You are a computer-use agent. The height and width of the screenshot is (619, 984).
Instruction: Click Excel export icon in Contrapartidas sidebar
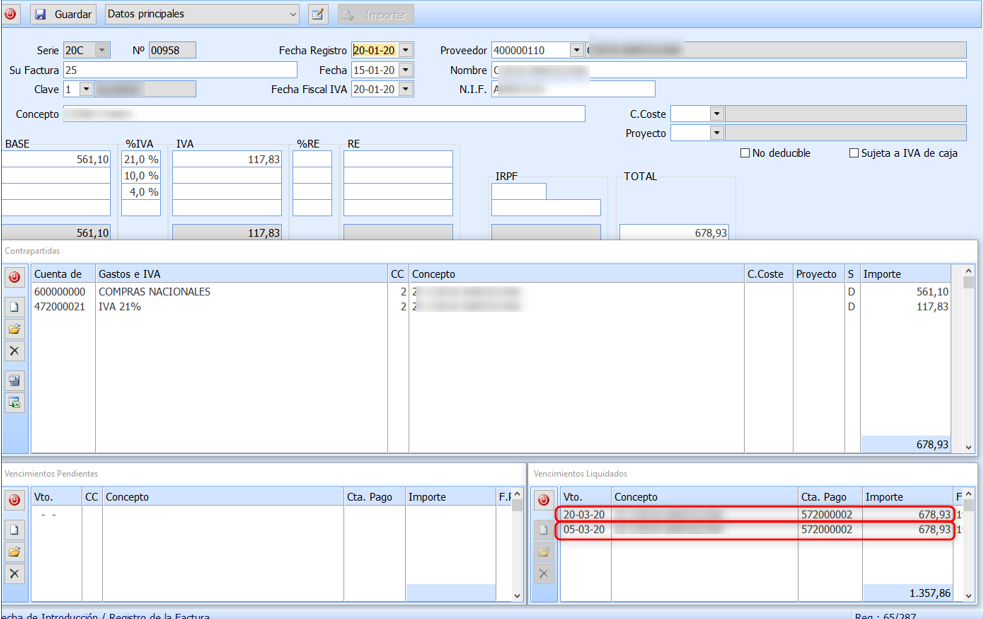pos(14,403)
